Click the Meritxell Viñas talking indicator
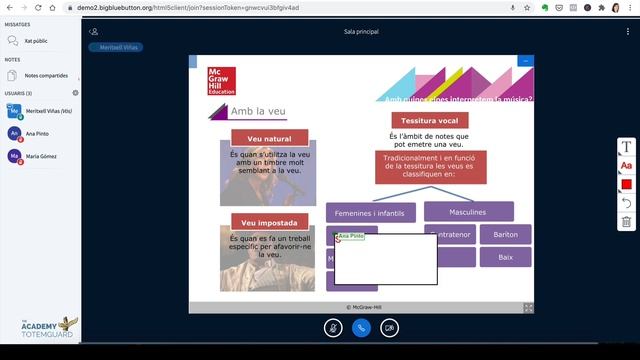The image size is (640, 360). pyautogui.click(x=116, y=47)
